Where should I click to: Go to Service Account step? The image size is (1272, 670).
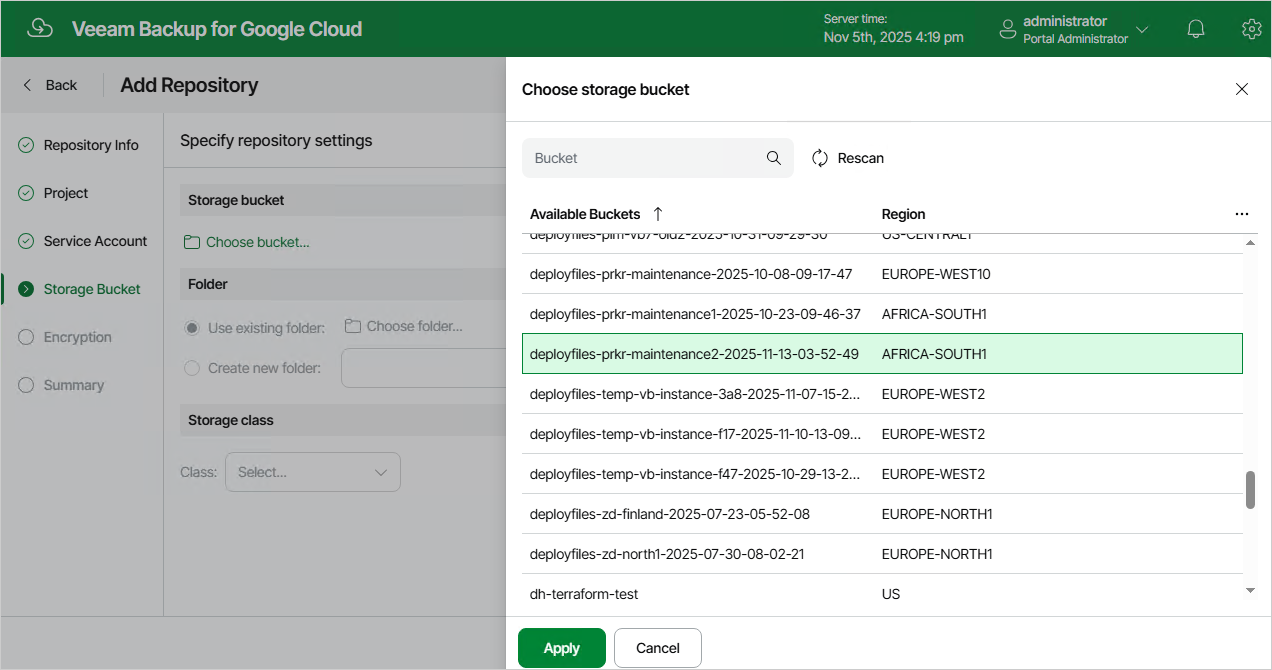[x=95, y=241]
